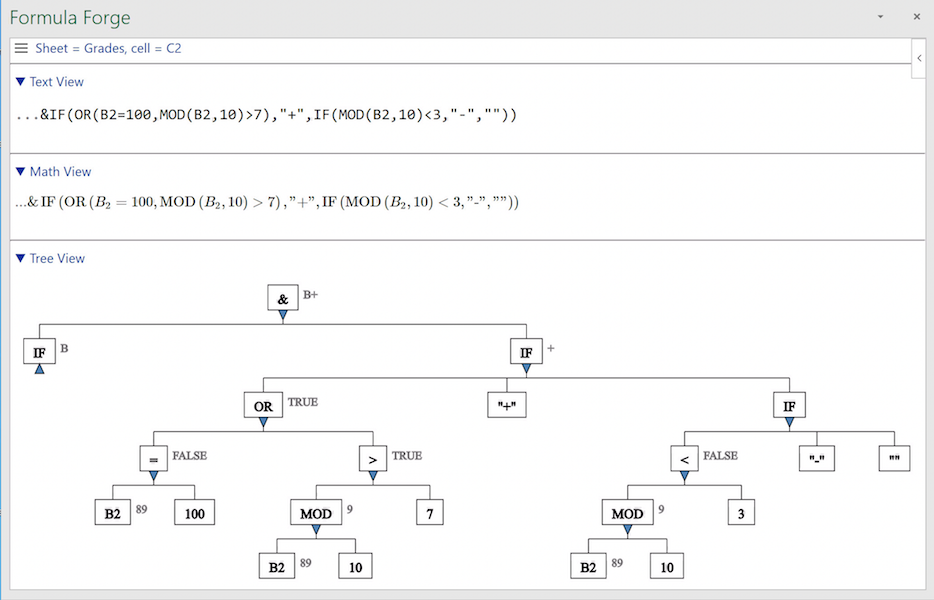The image size is (934, 600).
Task: Collapse the equals node triangle
Action: click(154, 476)
